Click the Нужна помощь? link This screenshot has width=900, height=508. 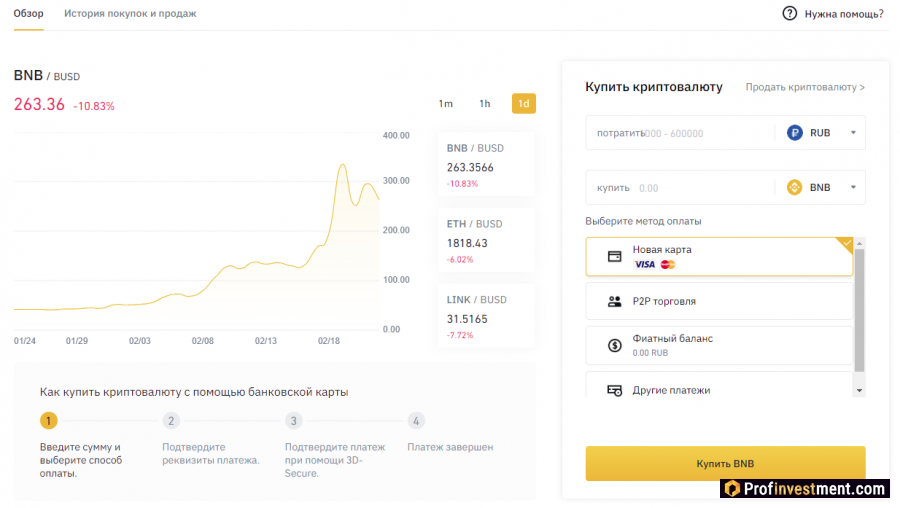844,14
